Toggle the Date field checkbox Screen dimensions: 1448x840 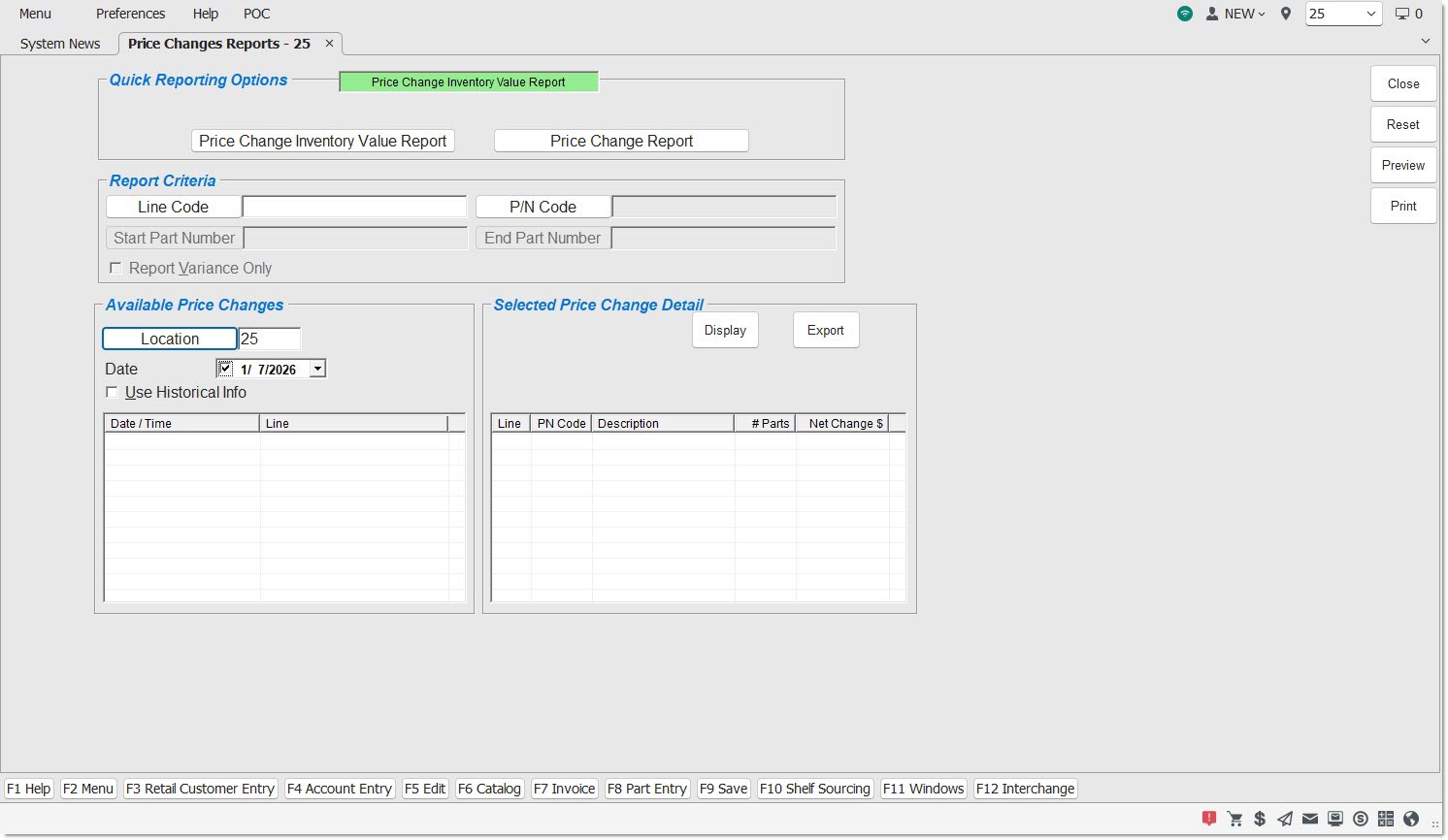point(225,369)
